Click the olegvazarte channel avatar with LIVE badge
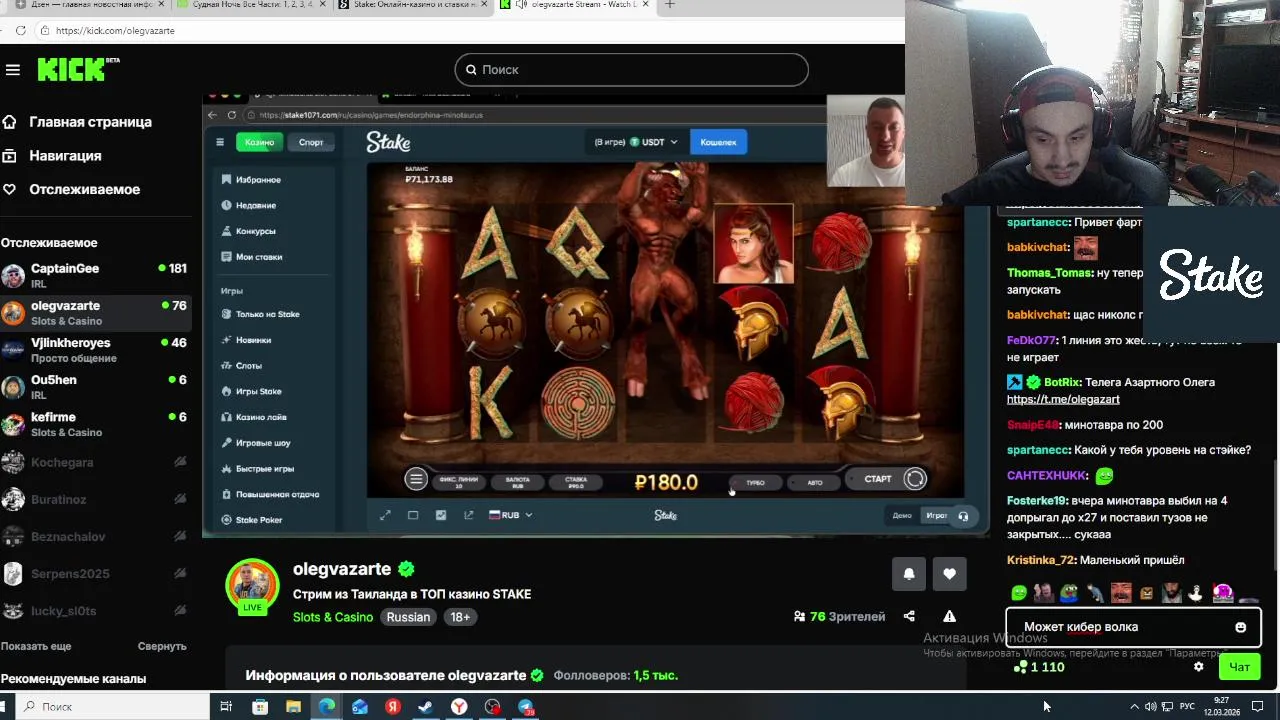Viewport: 1280px width, 720px height. (x=252, y=586)
